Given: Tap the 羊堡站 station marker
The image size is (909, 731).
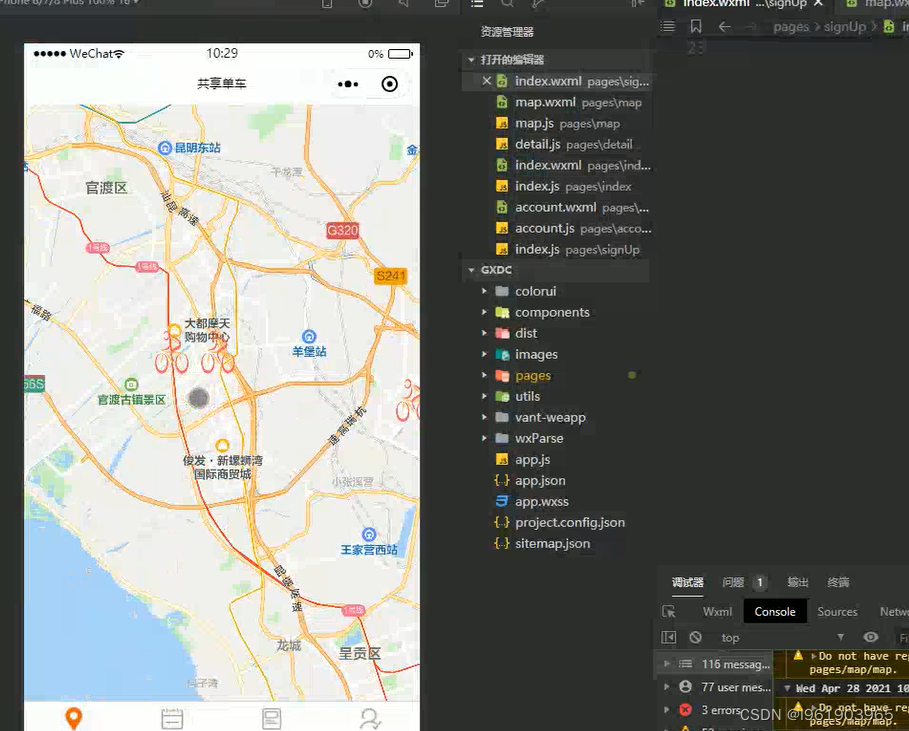Looking at the screenshot, I should [310, 336].
